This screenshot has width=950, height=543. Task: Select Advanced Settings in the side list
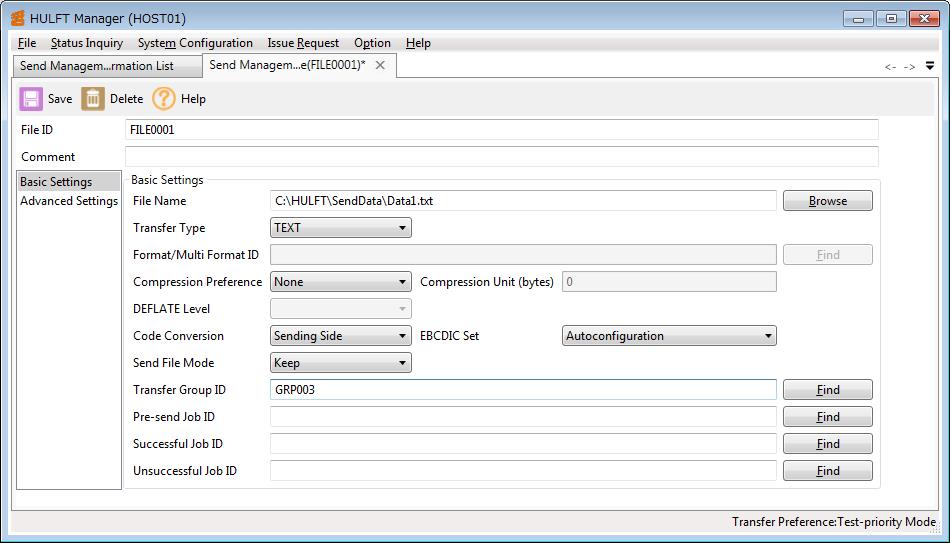click(69, 201)
